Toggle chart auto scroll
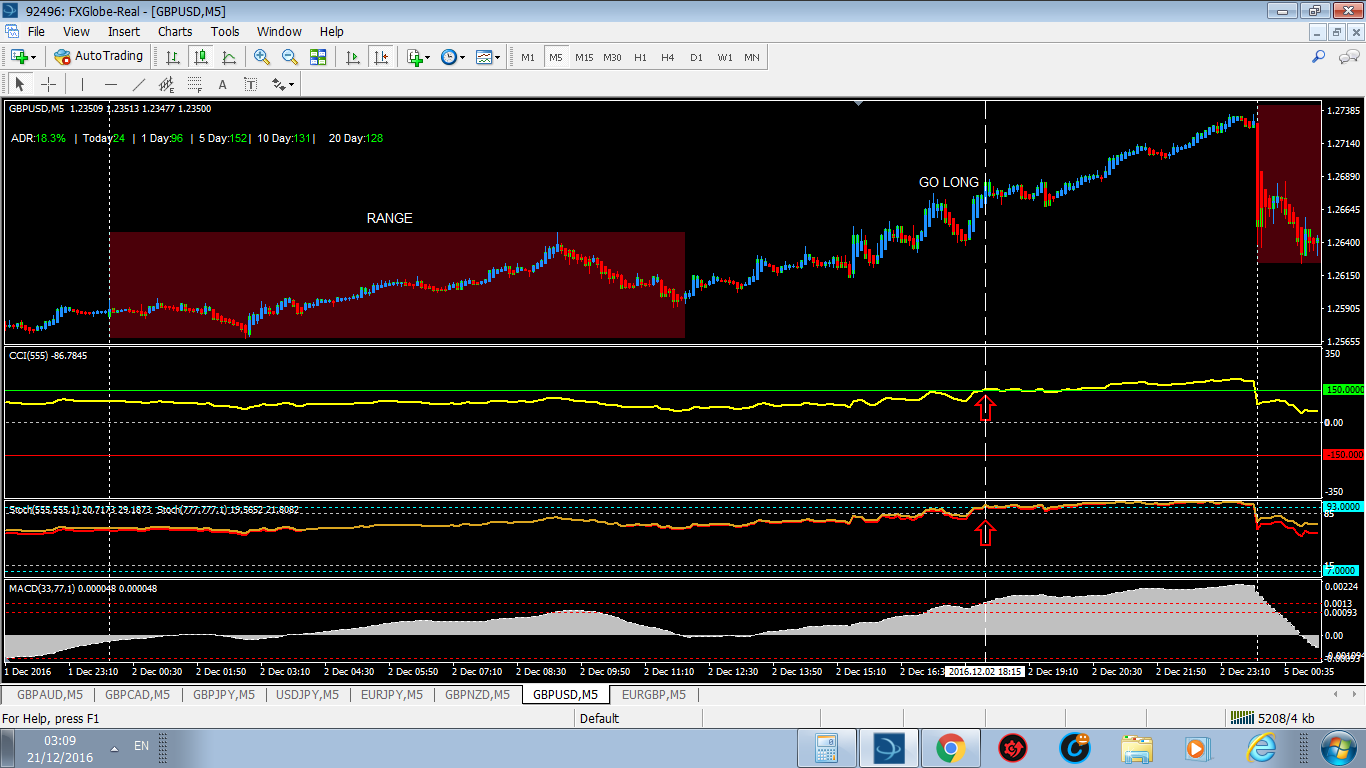 (352, 57)
